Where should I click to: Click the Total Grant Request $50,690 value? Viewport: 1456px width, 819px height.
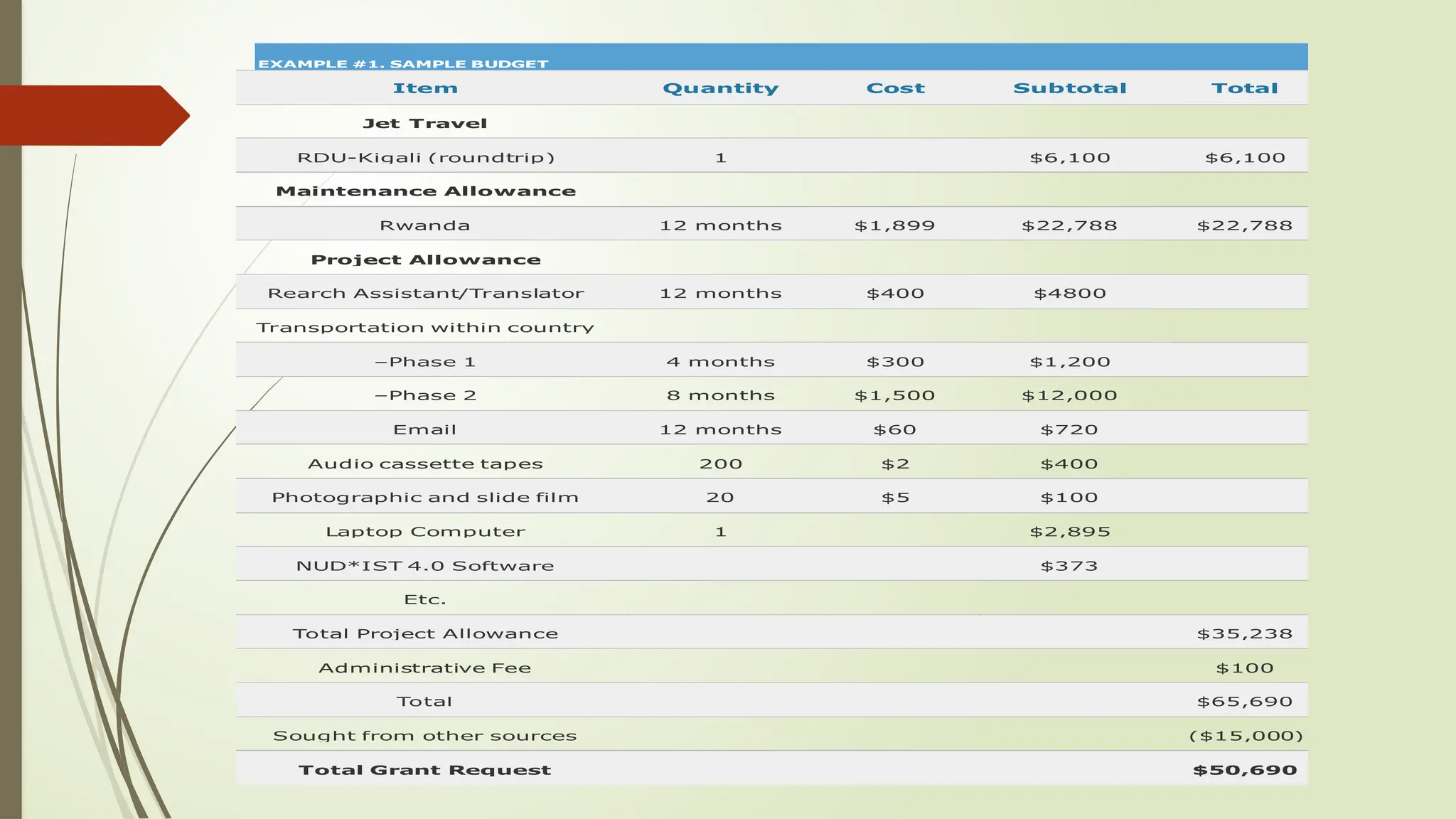coord(1245,770)
